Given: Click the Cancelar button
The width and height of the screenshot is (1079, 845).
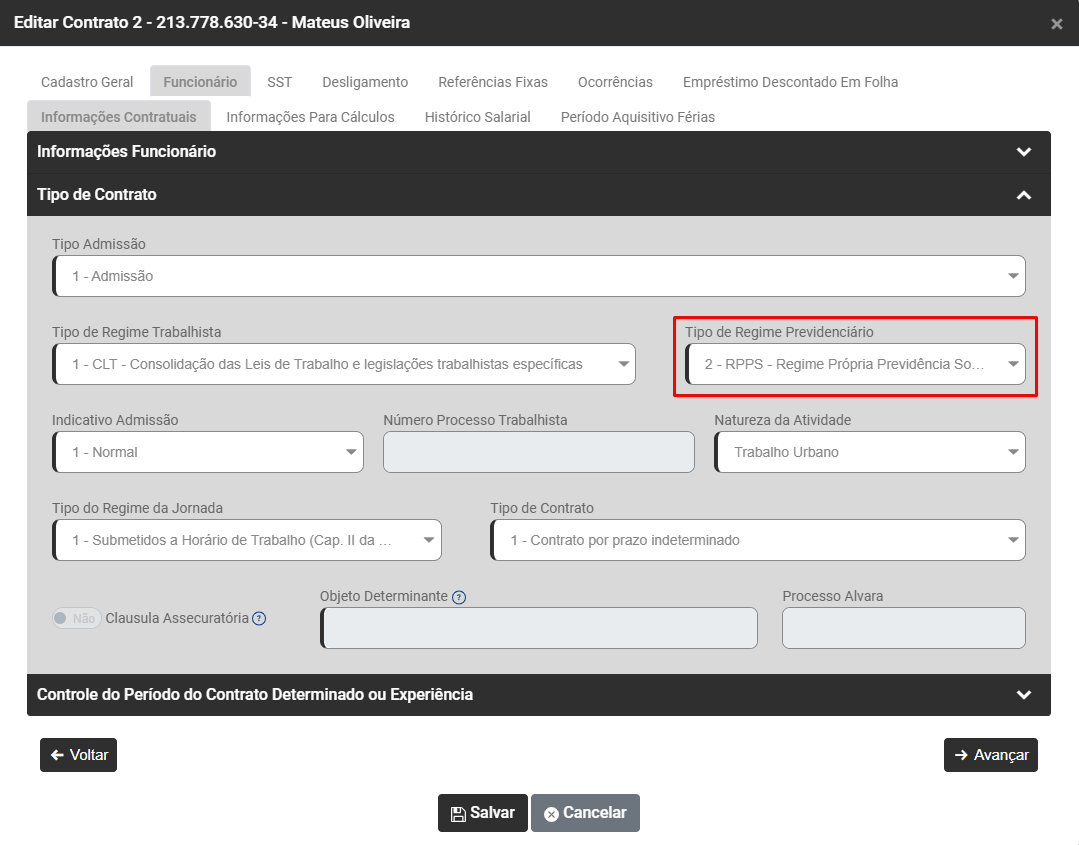Looking at the screenshot, I should click(x=585, y=813).
